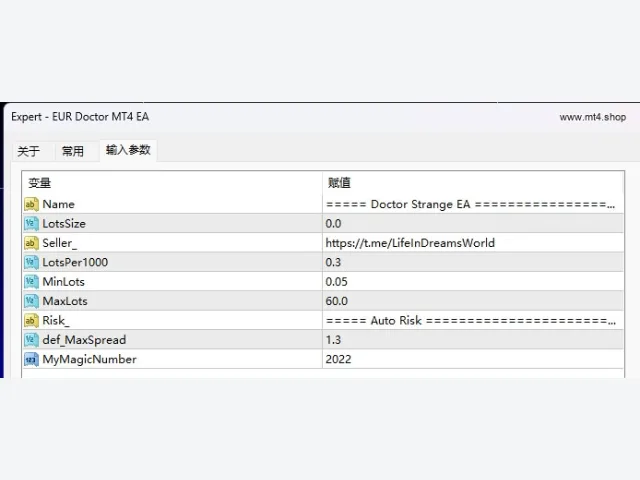Select the Seller_ variable label
The width and height of the screenshot is (640, 480).
(x=60, y=243)
